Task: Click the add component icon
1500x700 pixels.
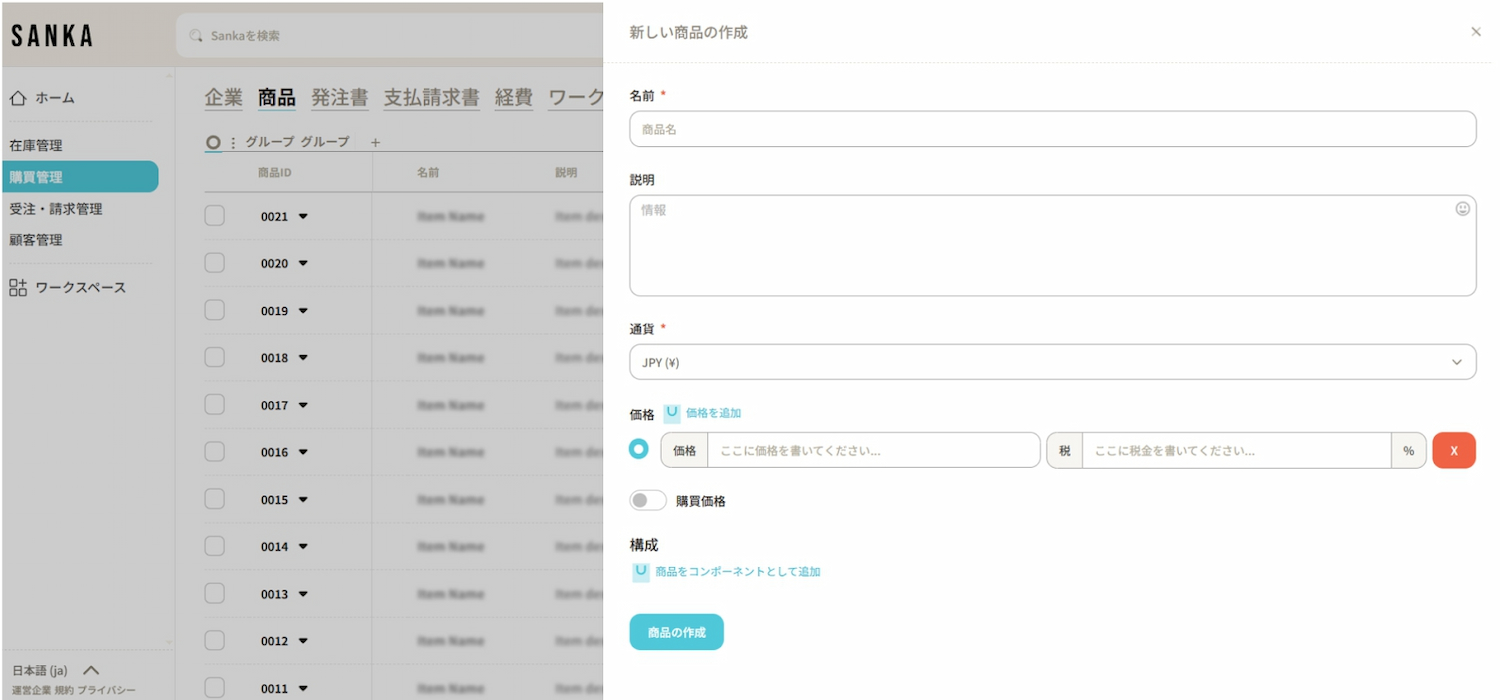Action: tap(641, 572)
